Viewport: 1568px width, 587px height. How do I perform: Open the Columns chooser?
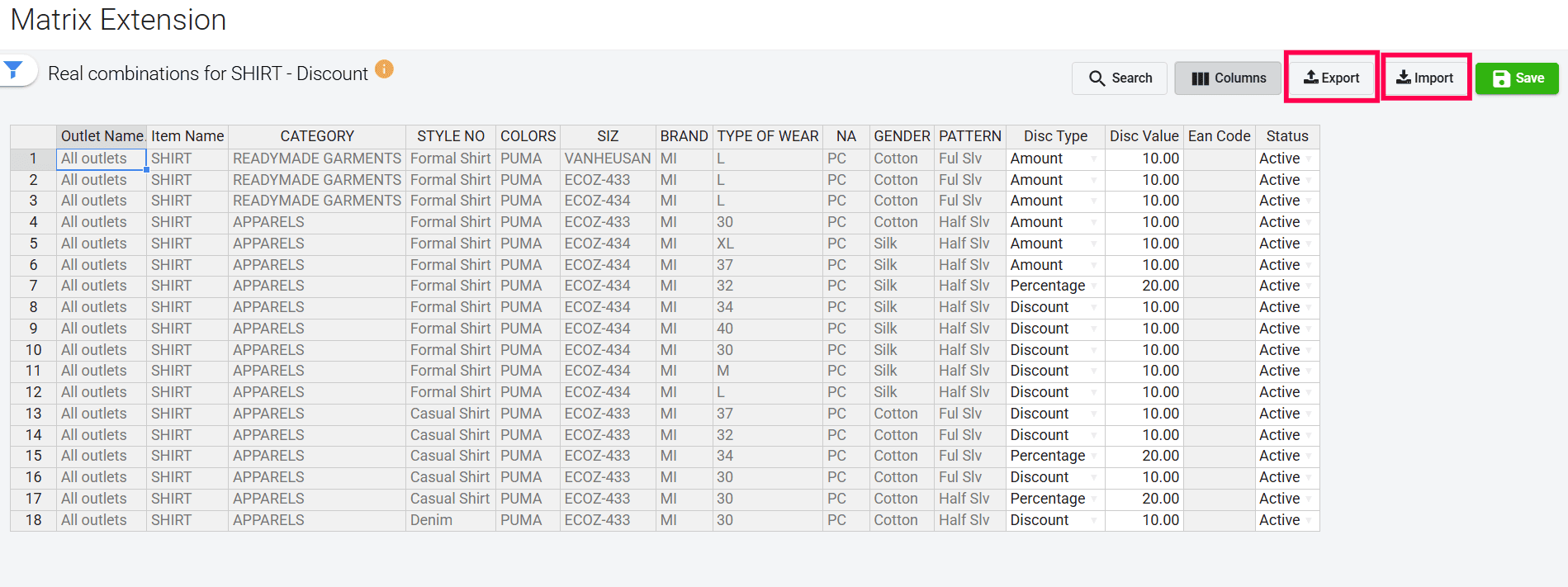(1228, 78)
